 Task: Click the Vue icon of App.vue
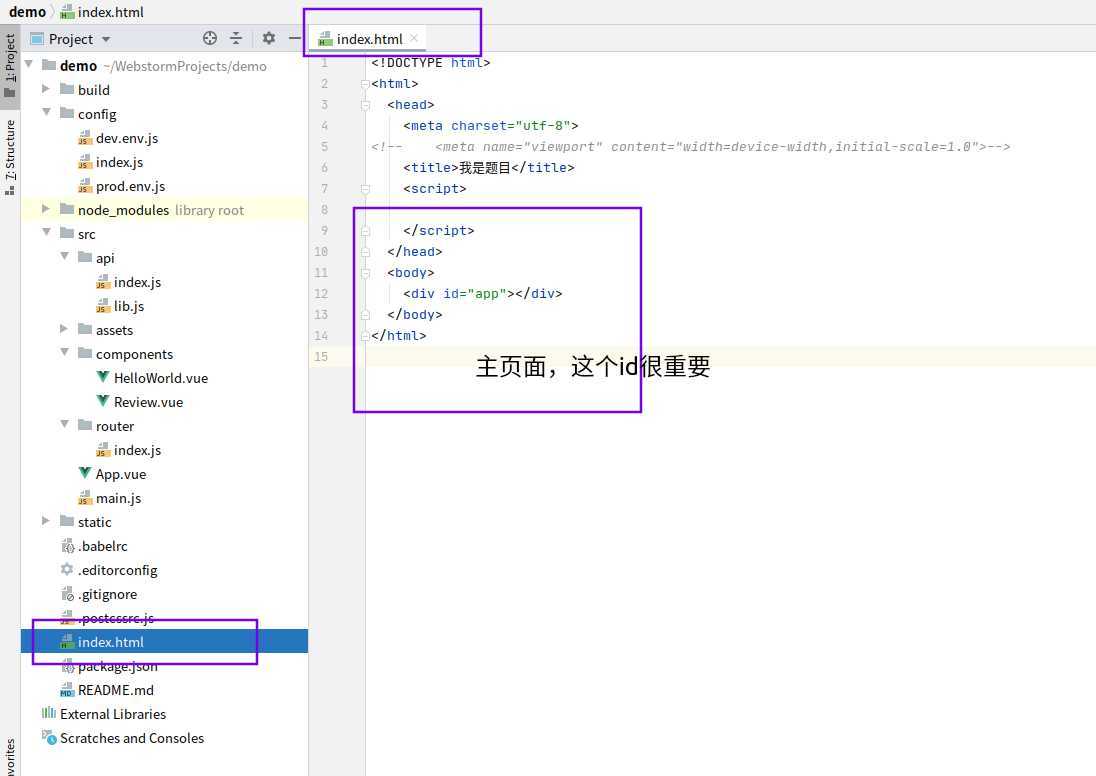[85, 473]
